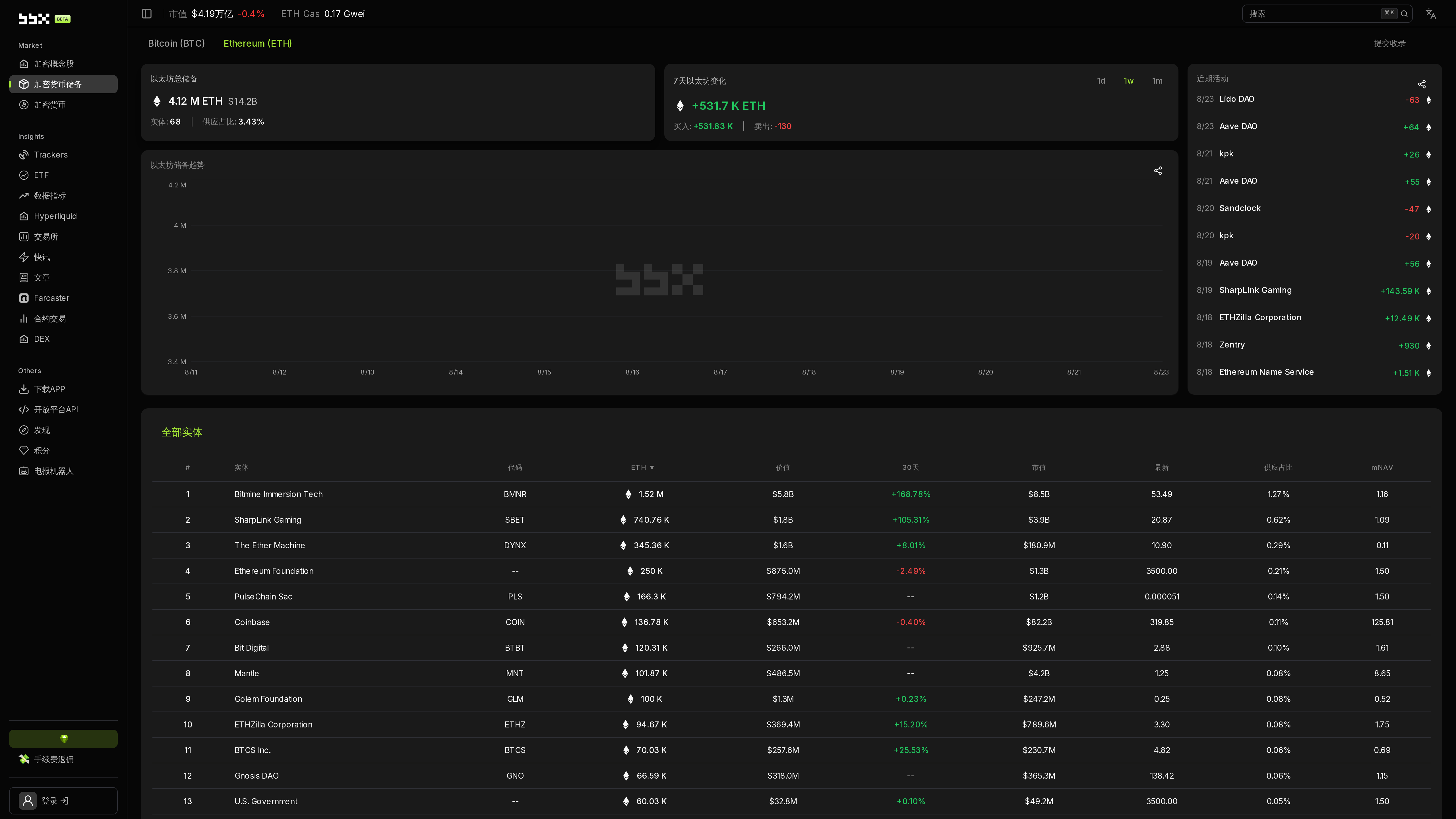This screenshot has width=1456, height=819.
Task: Sort by the ETH column header
Action: tap(642, 468)
